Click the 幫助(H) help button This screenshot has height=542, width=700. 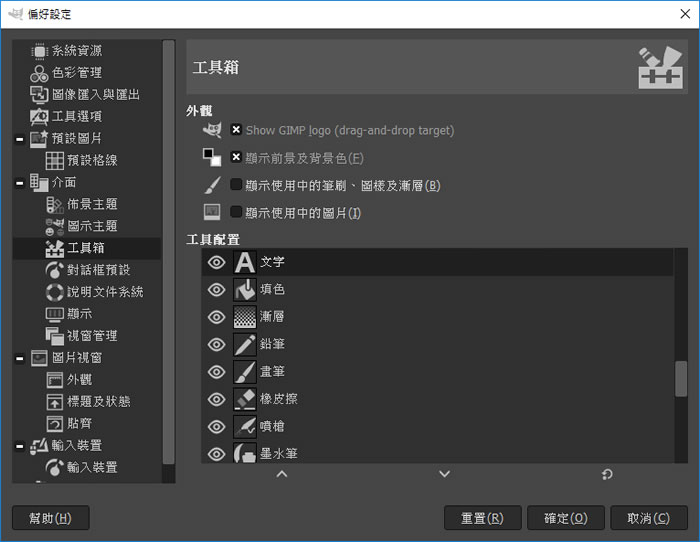51,518
